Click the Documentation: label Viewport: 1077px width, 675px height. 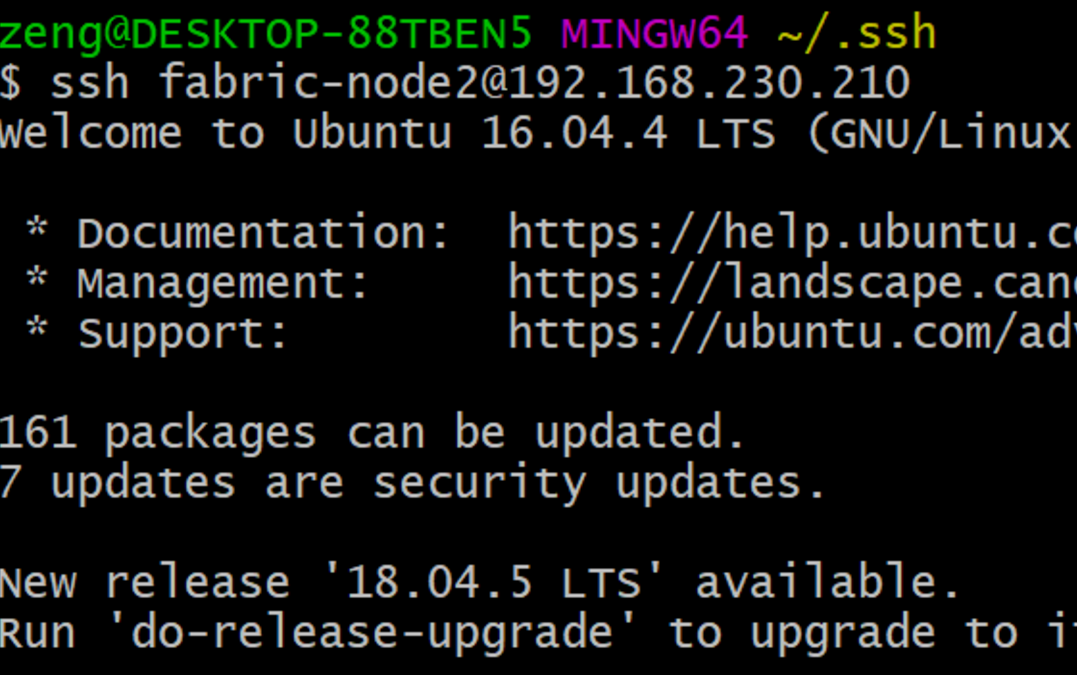pyautogui.click(x=264, y=233)
